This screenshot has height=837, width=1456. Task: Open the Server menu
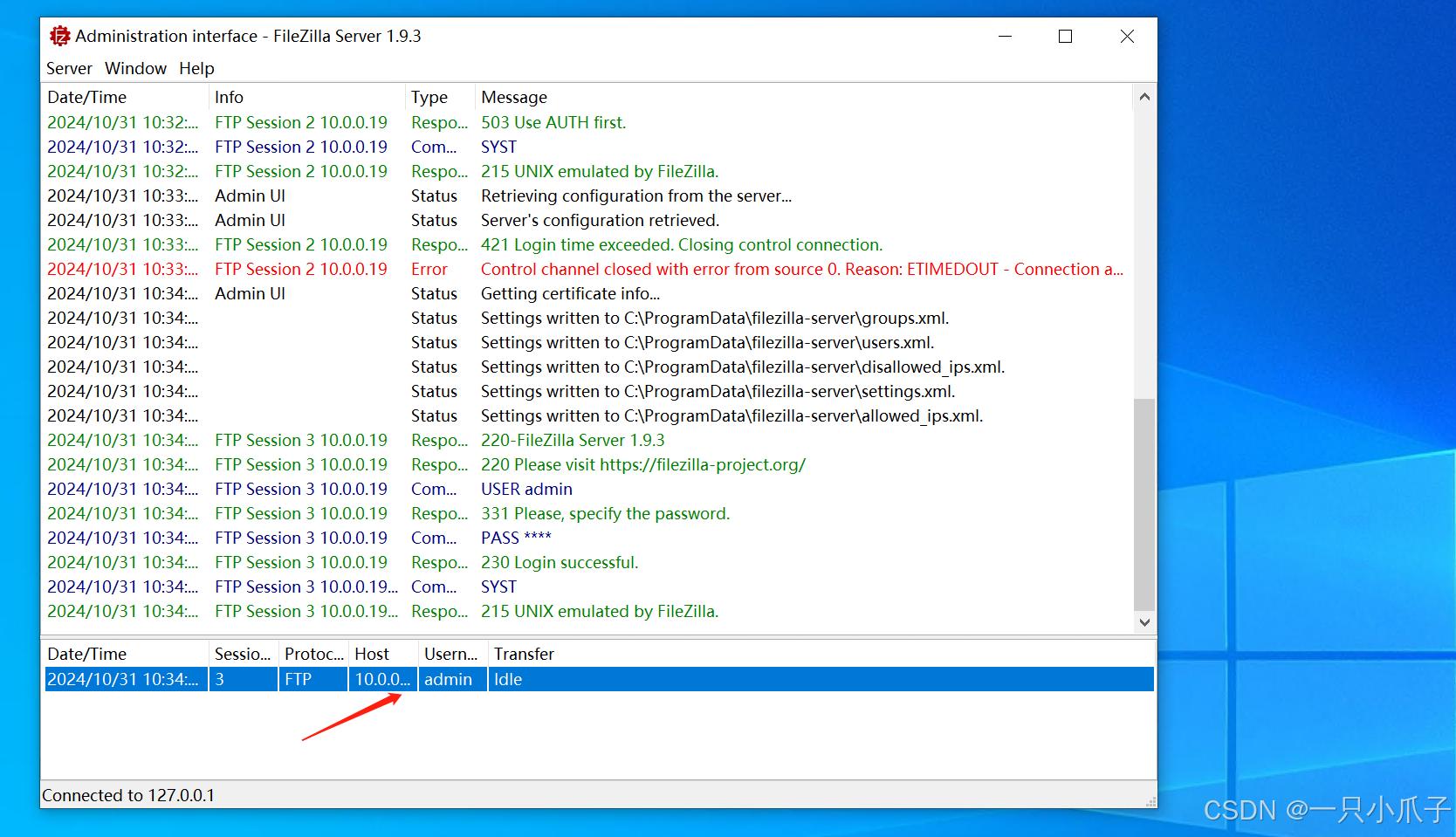pos(69,68)
